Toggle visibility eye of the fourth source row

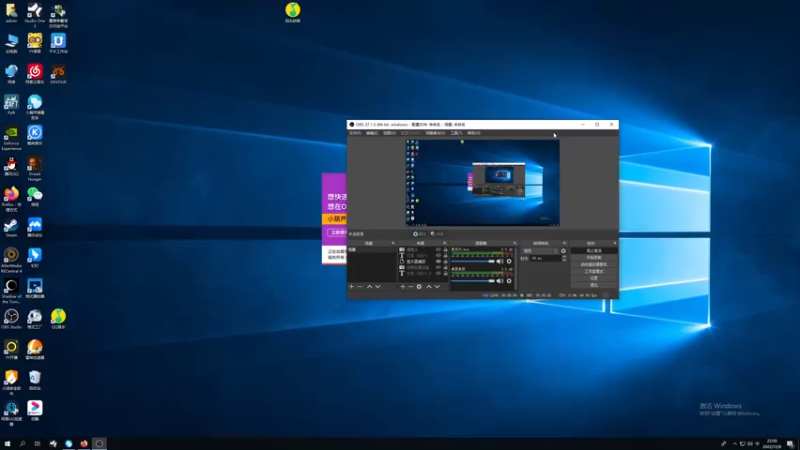coord(438,267)
